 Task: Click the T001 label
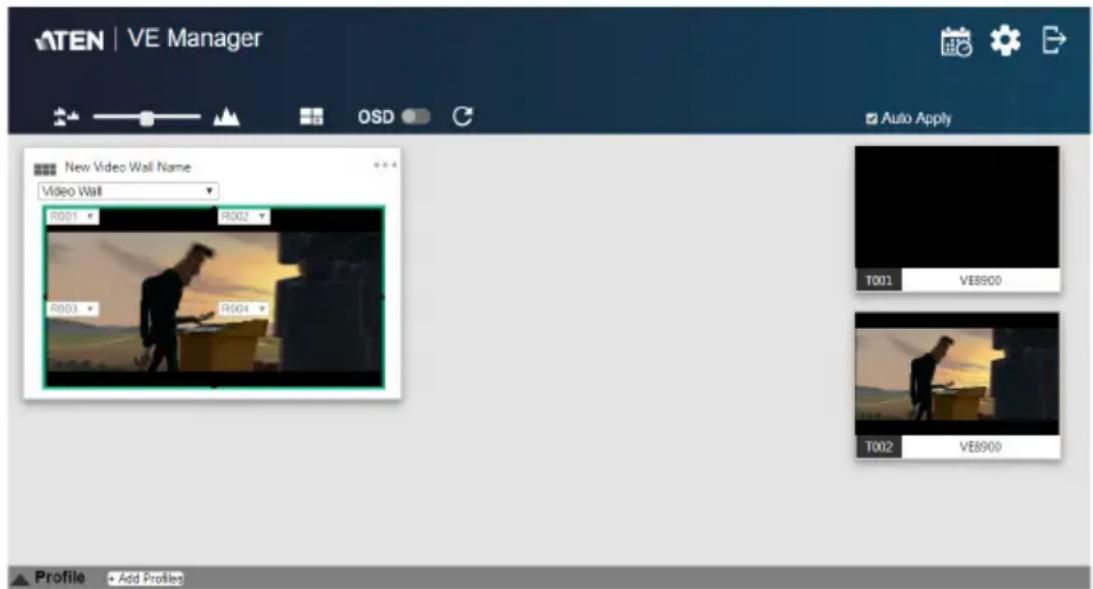[878, 280]
